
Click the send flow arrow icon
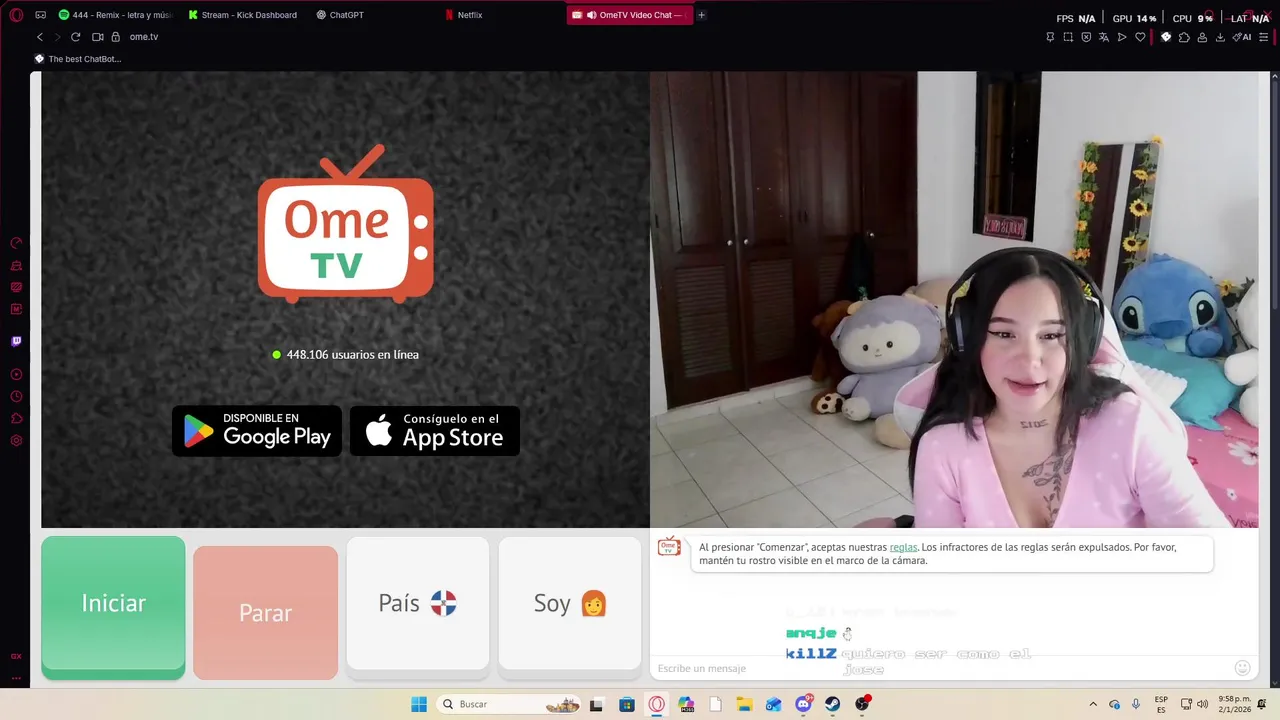(1122, 37)
